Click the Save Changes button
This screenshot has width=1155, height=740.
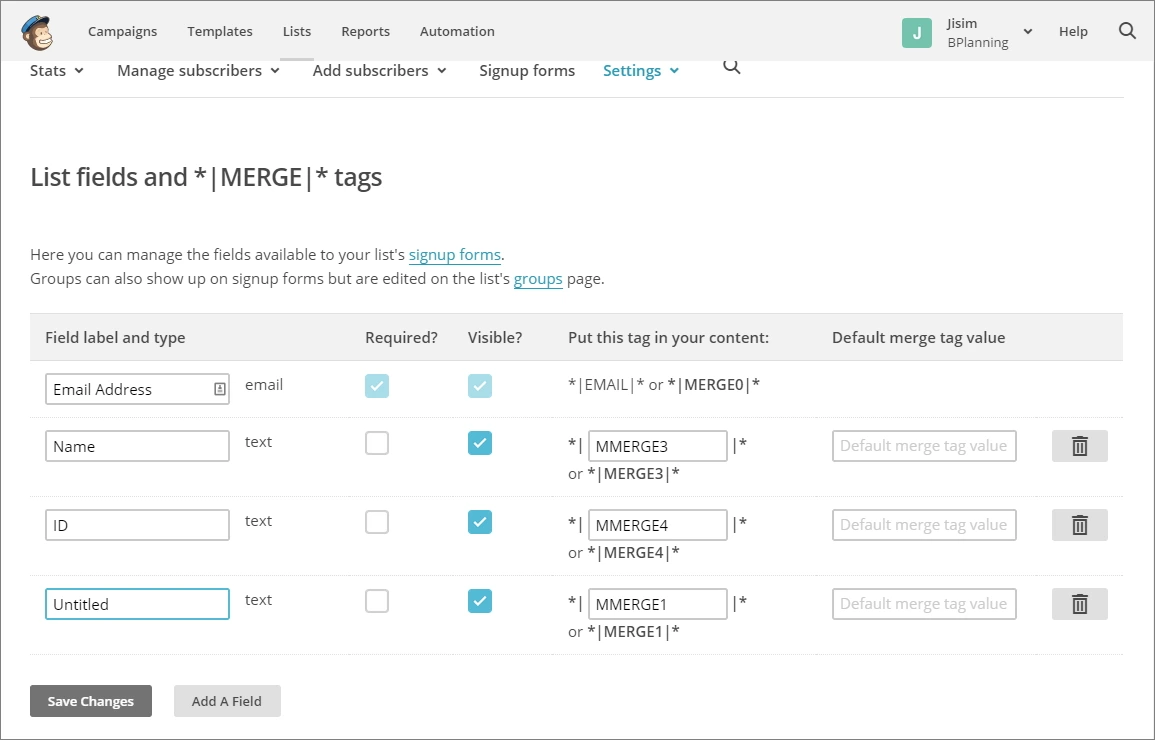tap(91, 701)
